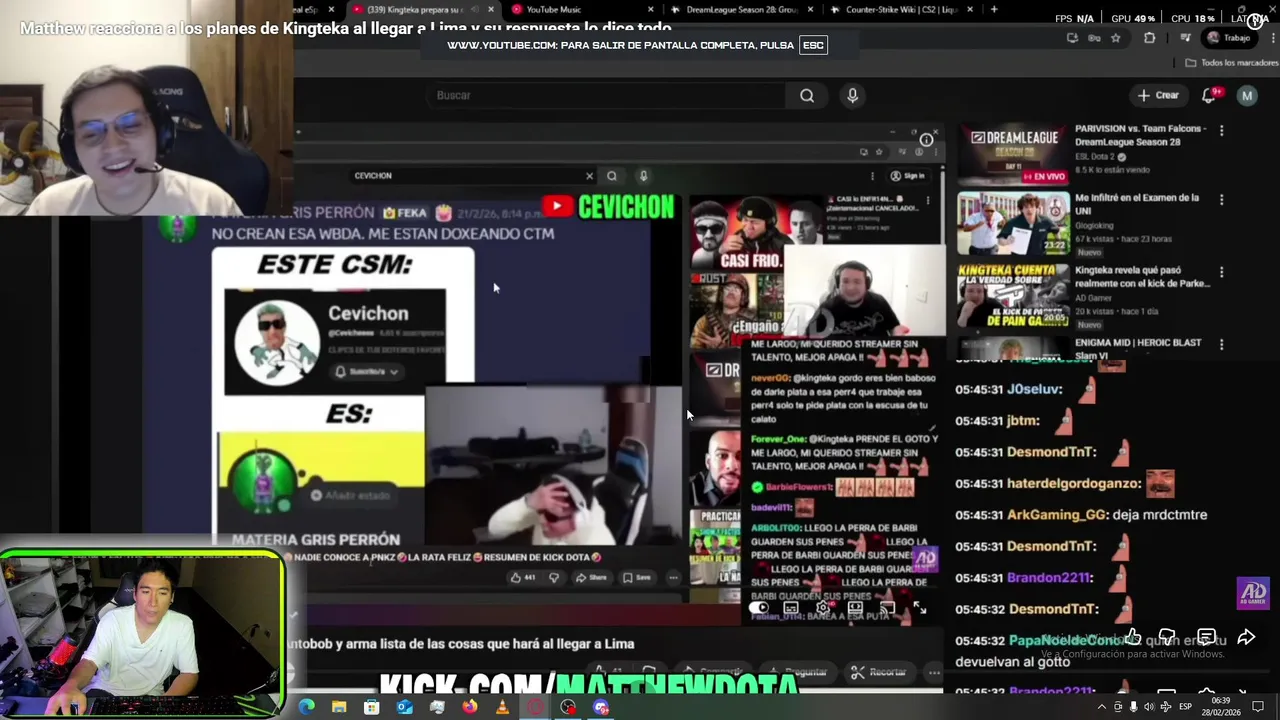Click Share under inner video
Screen dimensions: 1280x720
pyautogui.click(x=591, y=577)
